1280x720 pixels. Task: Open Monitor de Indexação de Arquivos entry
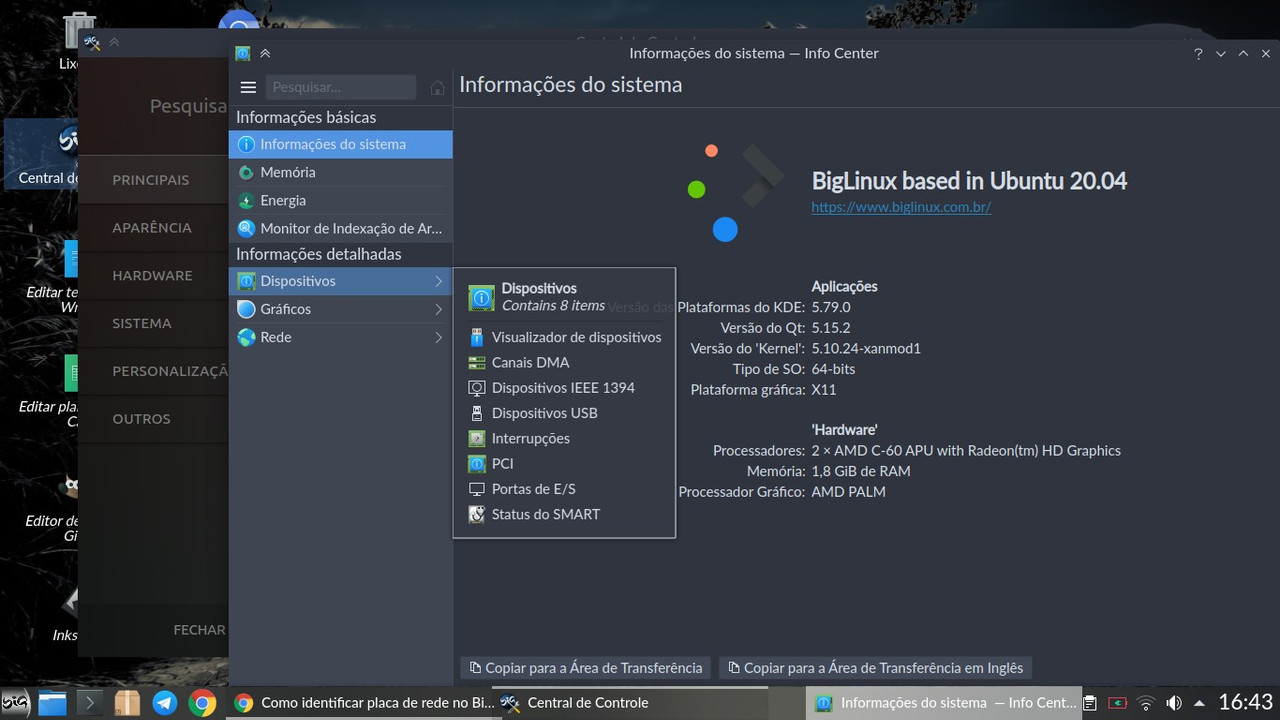click(x=340, y=228)
